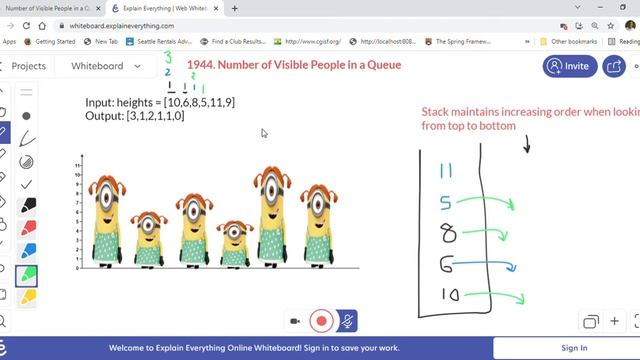Viewport: 640px width, 360px height.
Task: Select the blue marker color
Action: pyautogui.click(x=27, y=251)
